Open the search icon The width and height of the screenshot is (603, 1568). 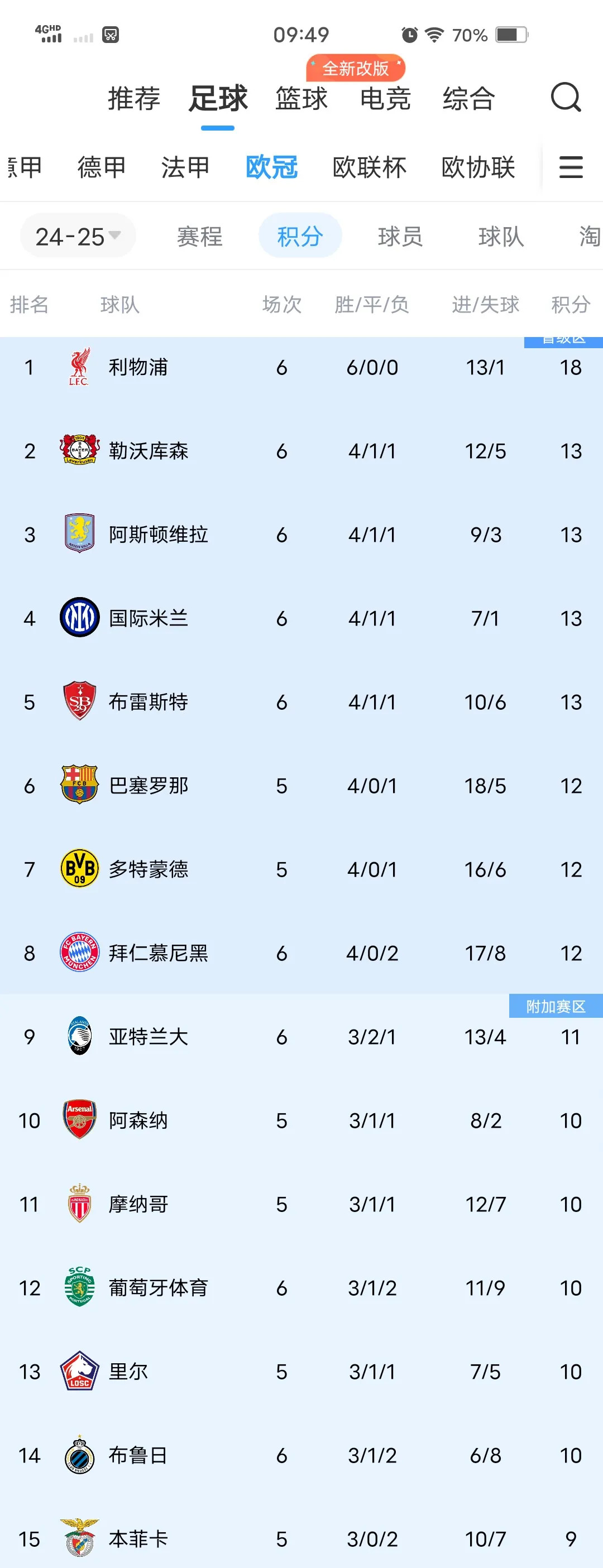(565, 98)
